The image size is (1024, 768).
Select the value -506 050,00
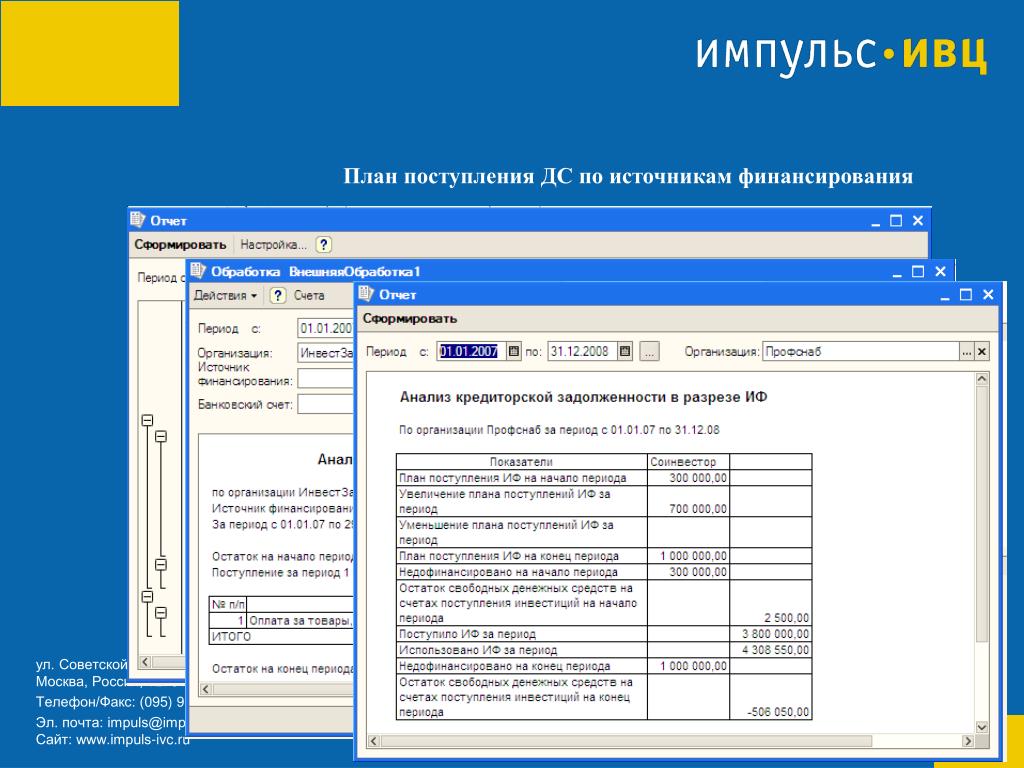771,697
